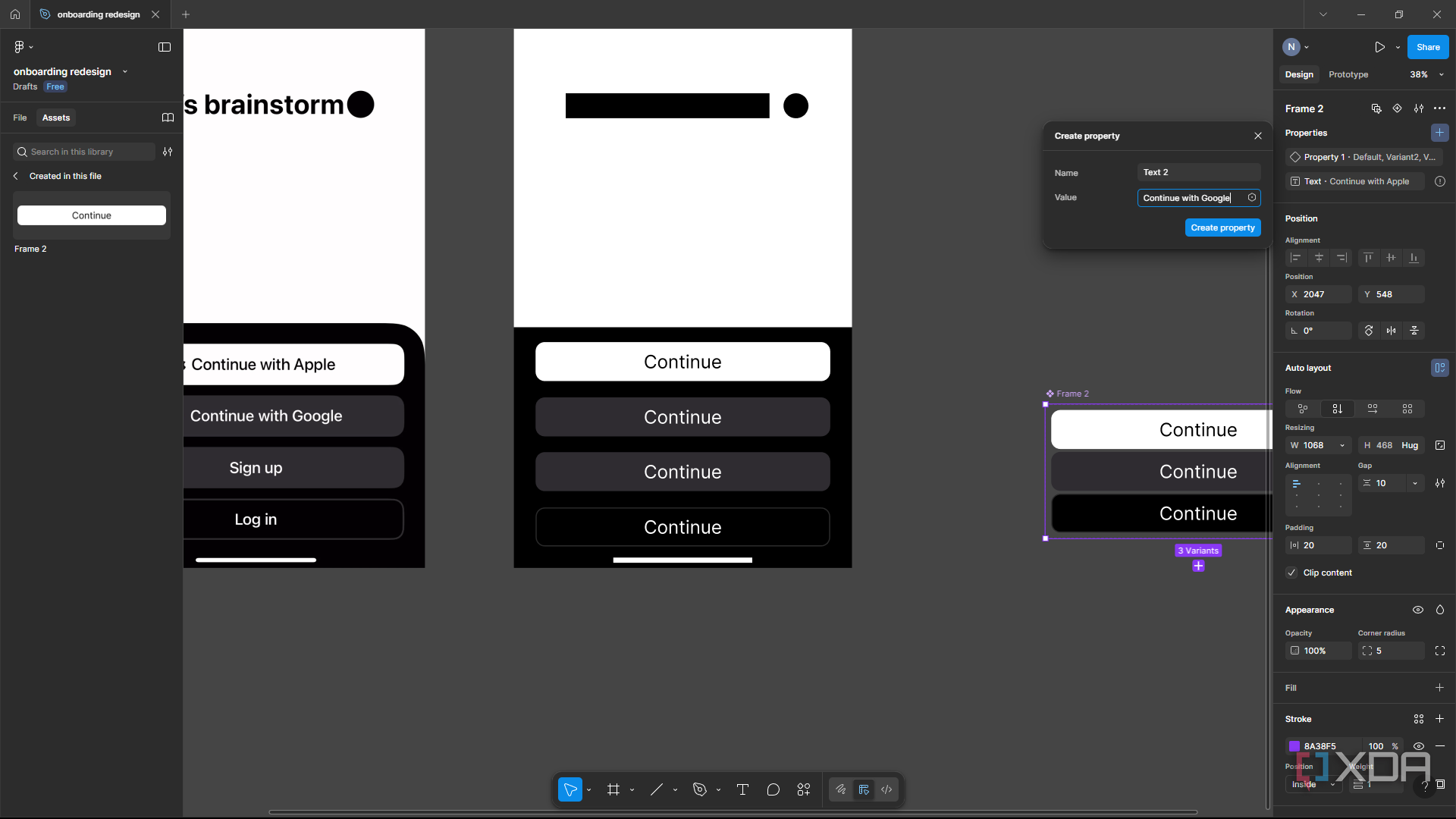Align selection horizontal centers
Screen dimensions: 1456x819
pyautogui.click(x=1319, y=258)
